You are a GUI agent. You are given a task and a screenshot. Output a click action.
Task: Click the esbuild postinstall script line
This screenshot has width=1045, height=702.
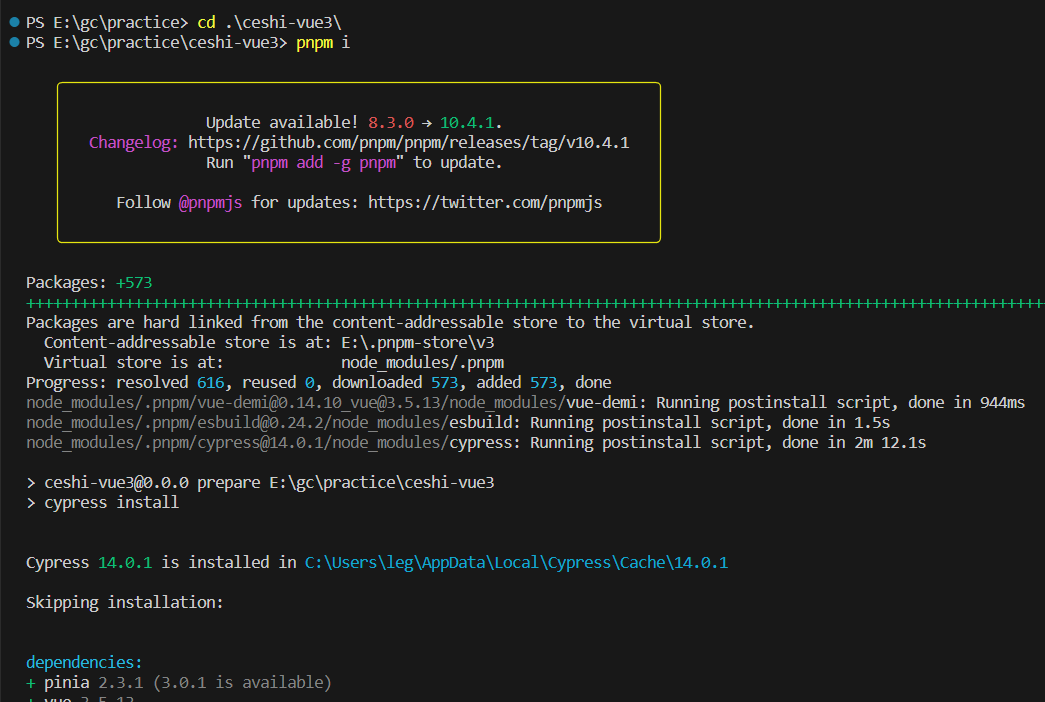click(458, 423)
